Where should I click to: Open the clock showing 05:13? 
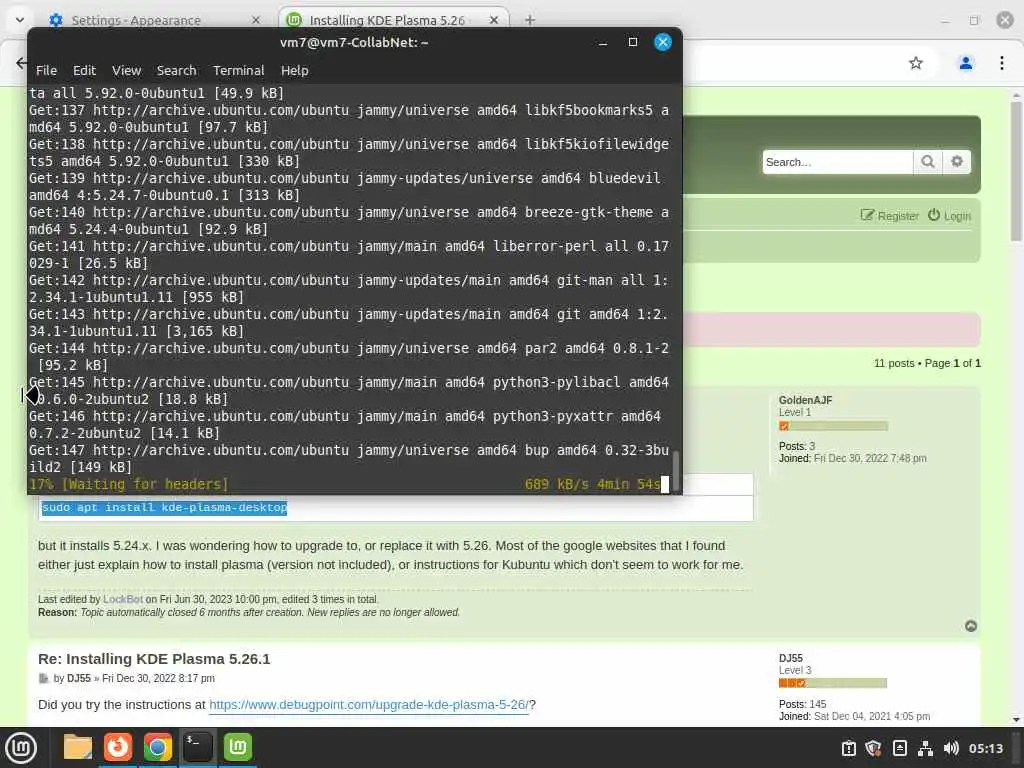985,748
